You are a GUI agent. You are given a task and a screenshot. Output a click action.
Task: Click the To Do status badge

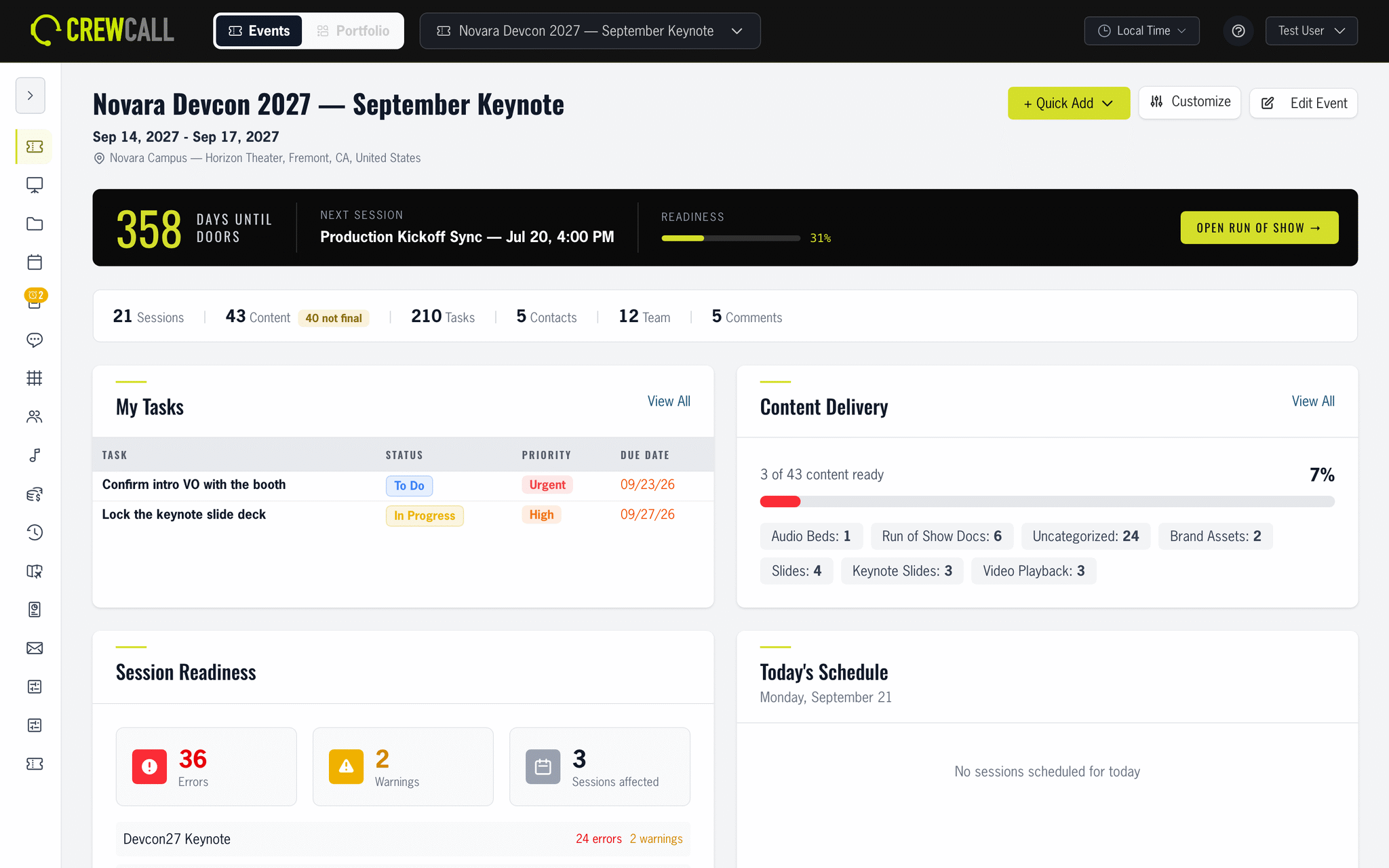(x=409, y=486)
